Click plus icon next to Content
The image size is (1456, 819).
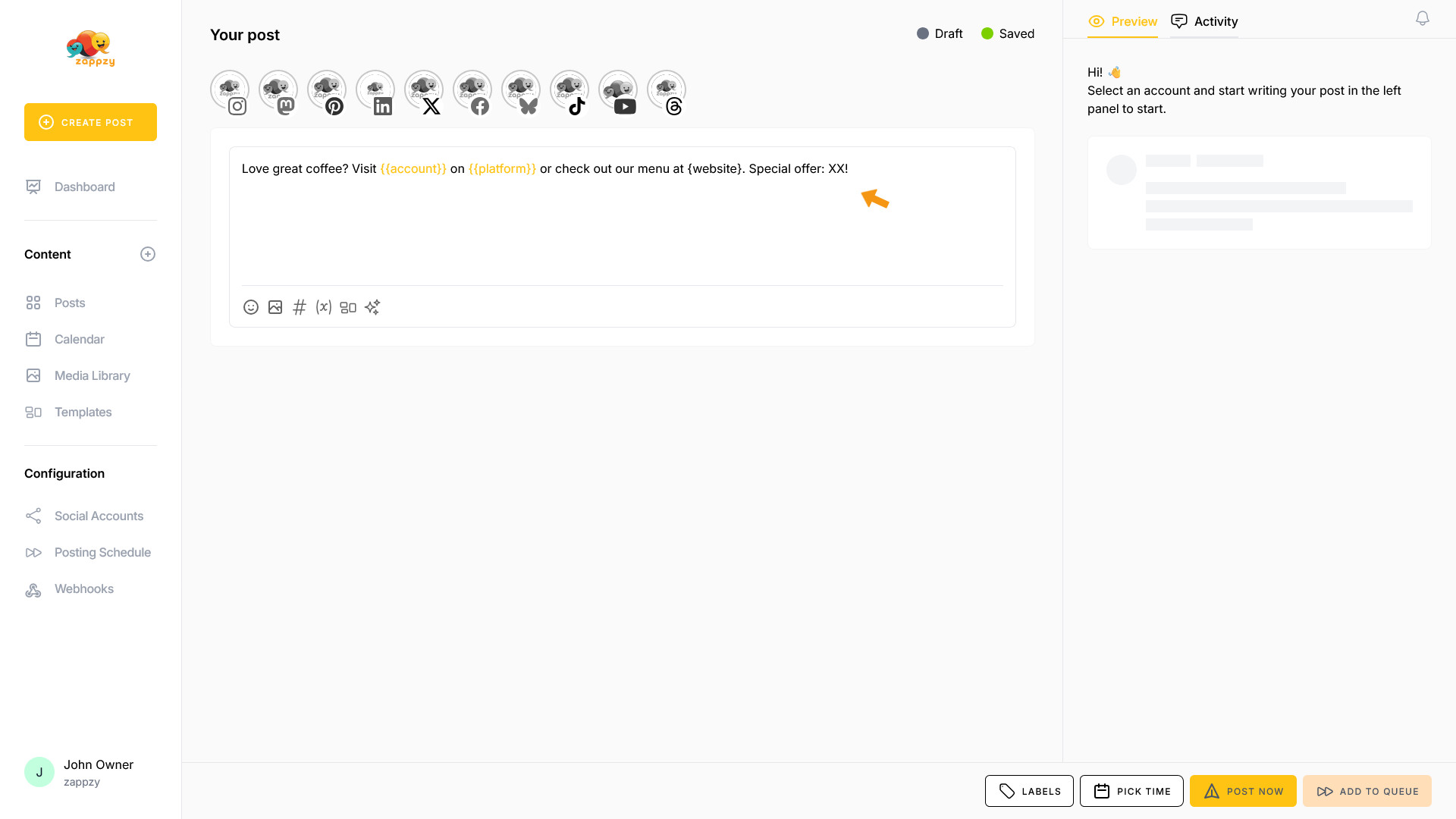click(x=148, y=254)
